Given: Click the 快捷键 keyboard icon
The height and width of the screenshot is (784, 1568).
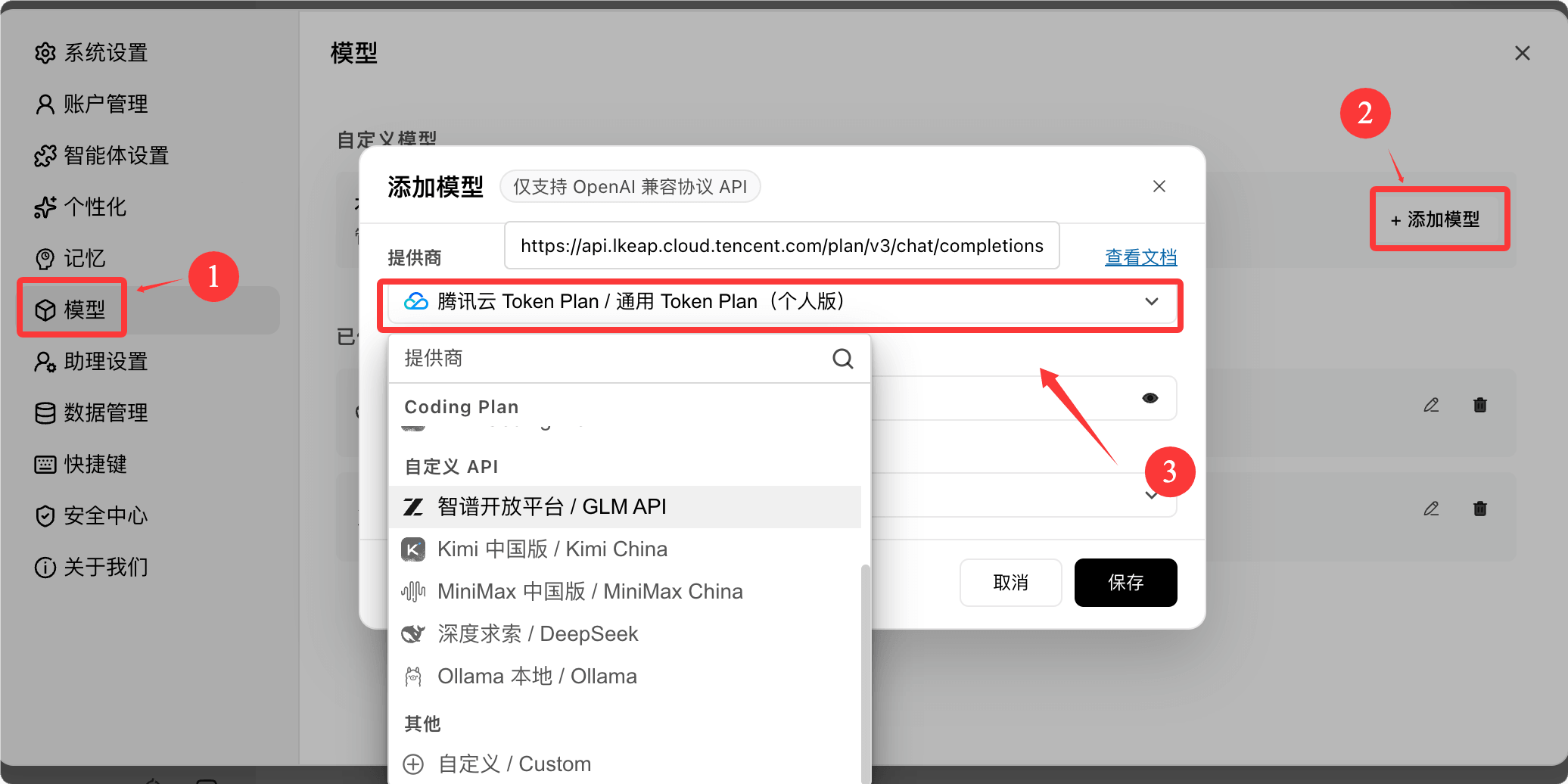Looking at the screenshot, I should coord(45,465).
